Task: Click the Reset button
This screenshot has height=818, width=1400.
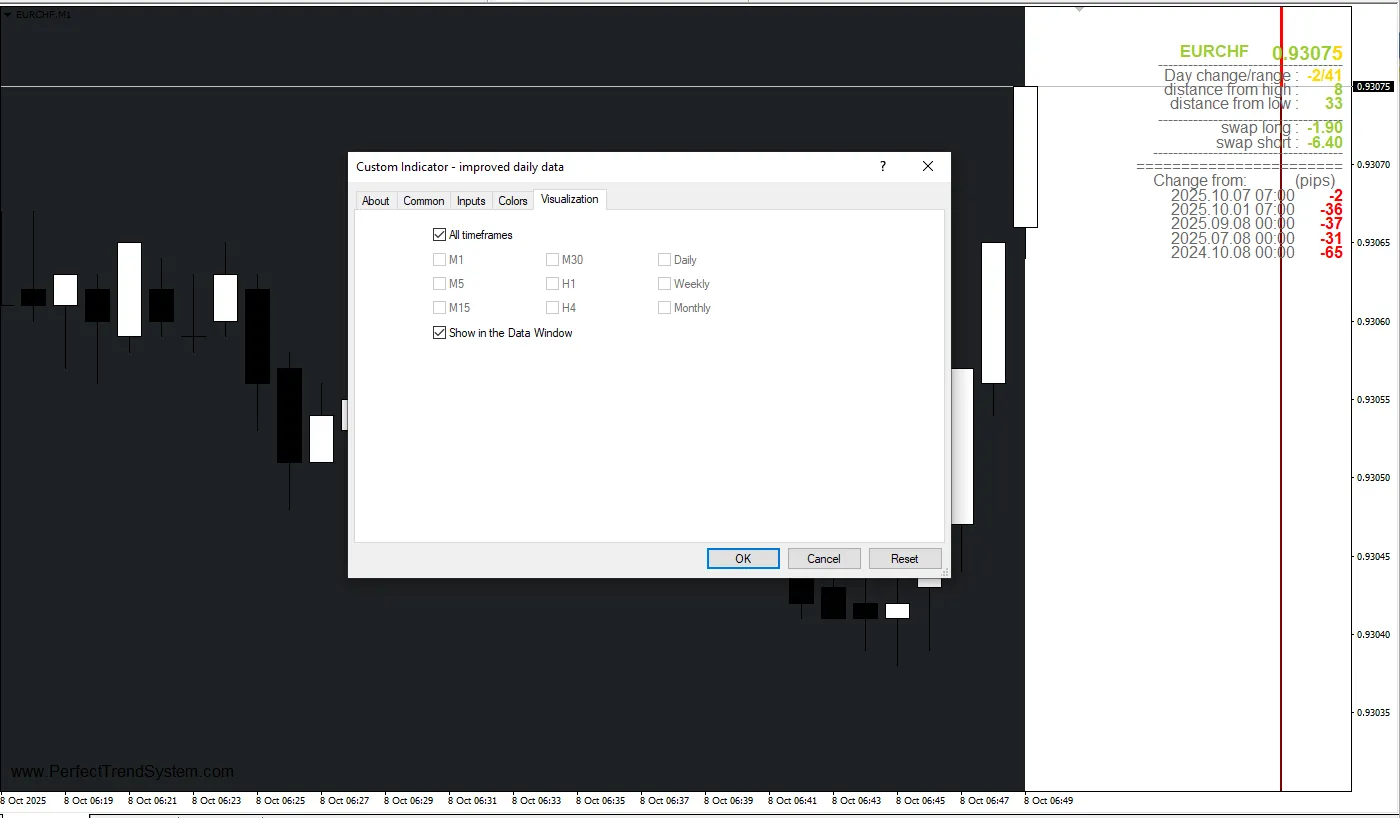Action: point(904,559)
